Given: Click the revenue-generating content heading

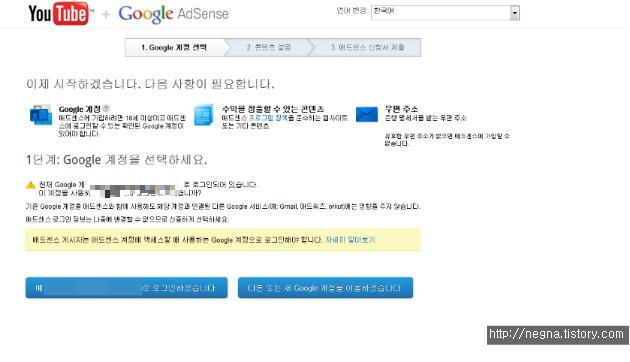Looking at the screenshot, I should 273,108.
